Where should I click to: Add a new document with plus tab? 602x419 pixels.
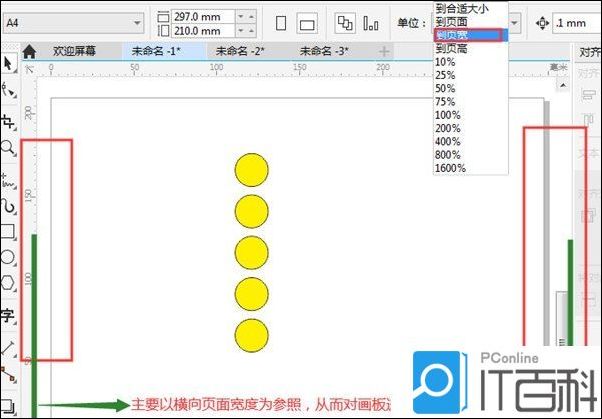[x=384, y=51]
